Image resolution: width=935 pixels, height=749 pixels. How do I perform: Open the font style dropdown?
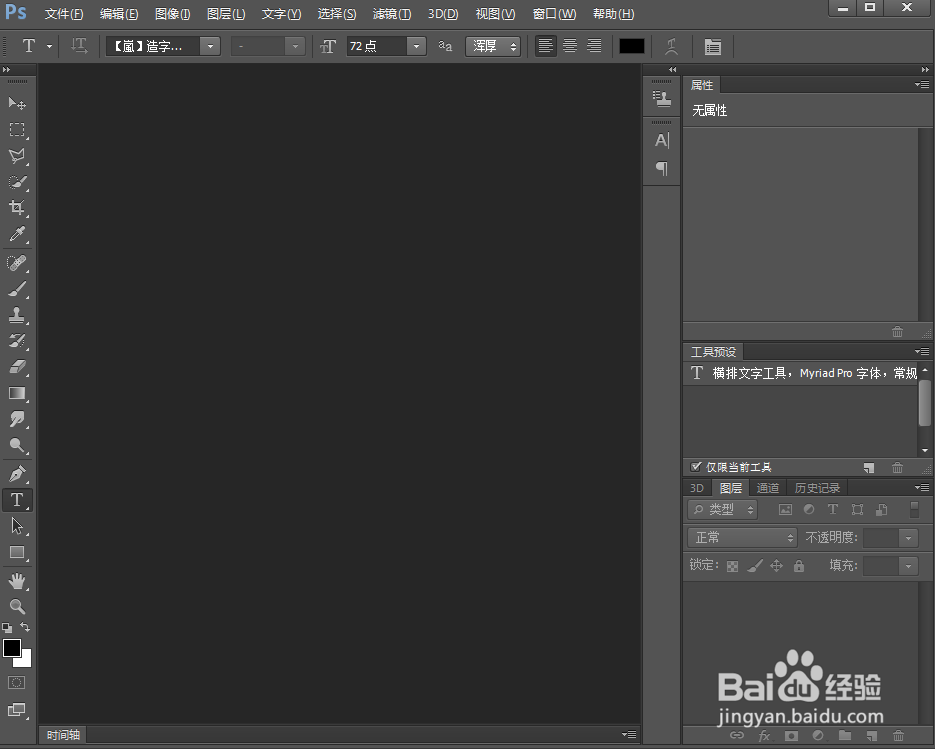(295, 46)
